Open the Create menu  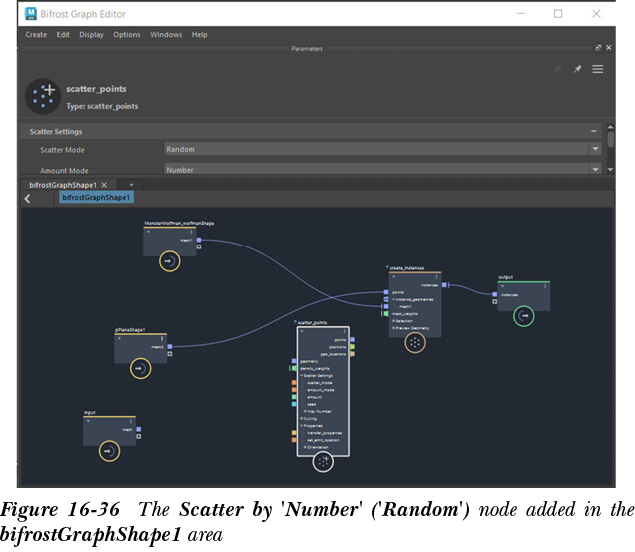click(36, 34)
